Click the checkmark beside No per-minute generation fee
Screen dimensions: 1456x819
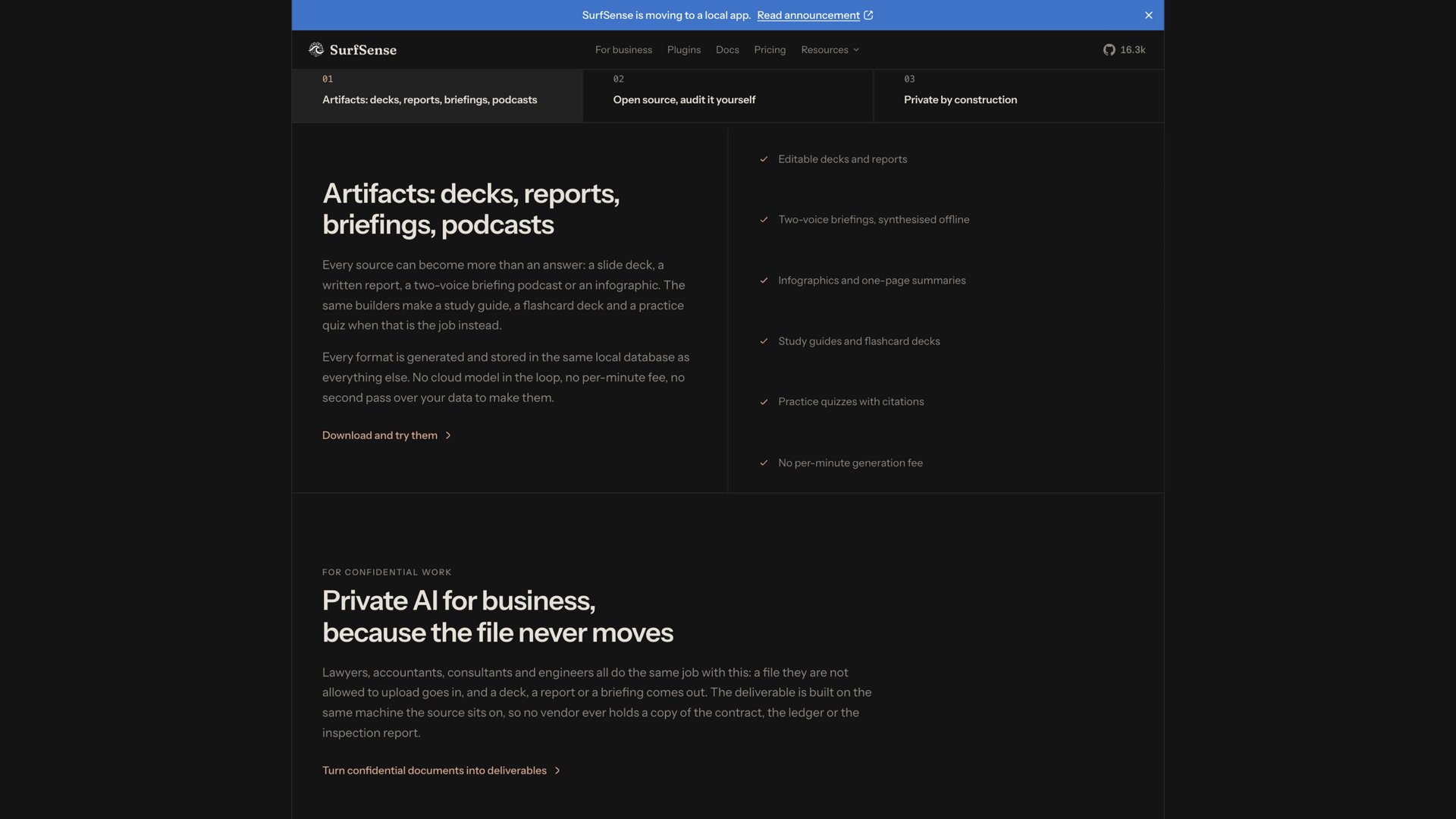[x=764, y=463]
